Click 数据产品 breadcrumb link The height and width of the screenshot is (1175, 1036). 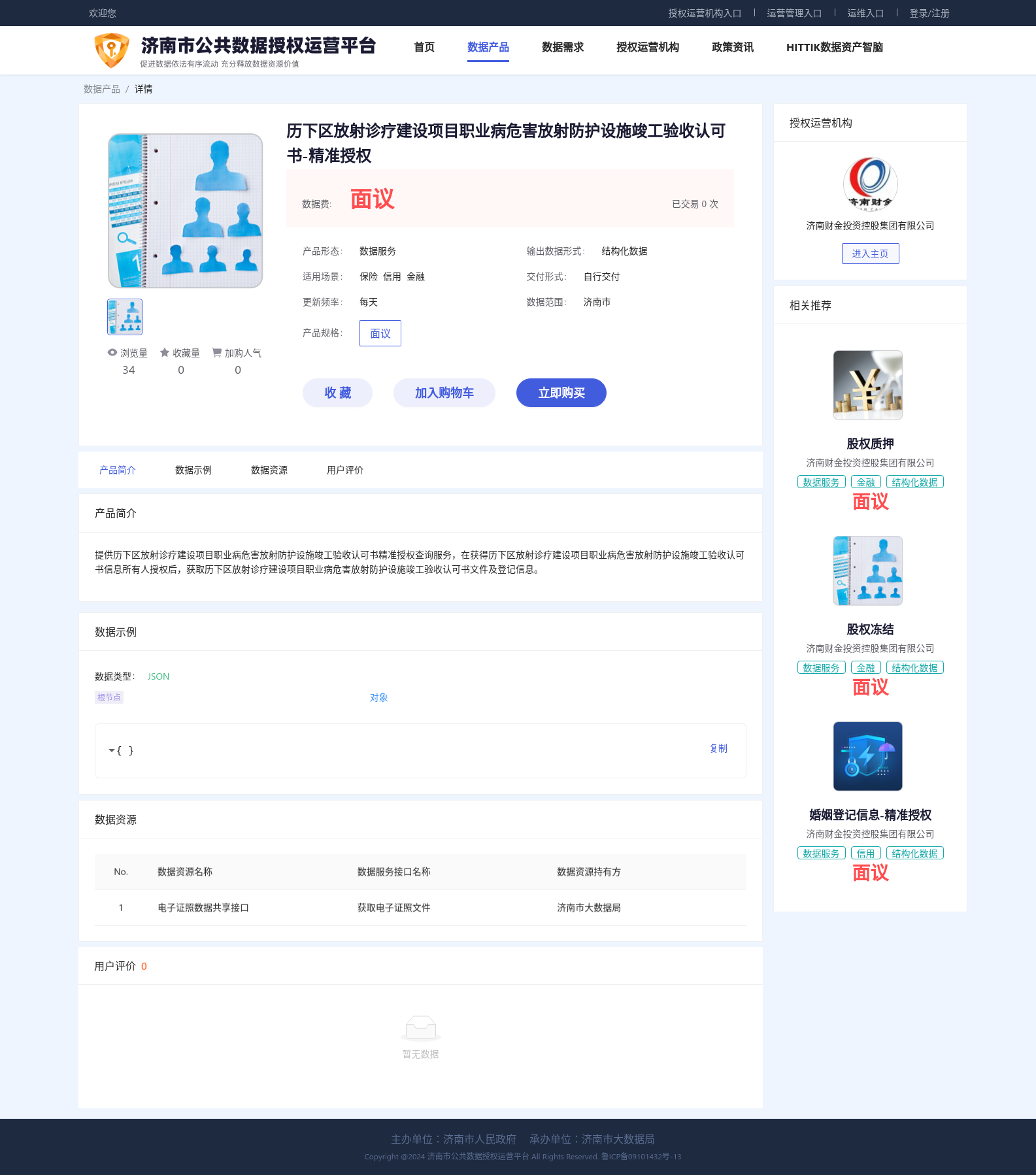pyautogui.click(x=102, y=89)
